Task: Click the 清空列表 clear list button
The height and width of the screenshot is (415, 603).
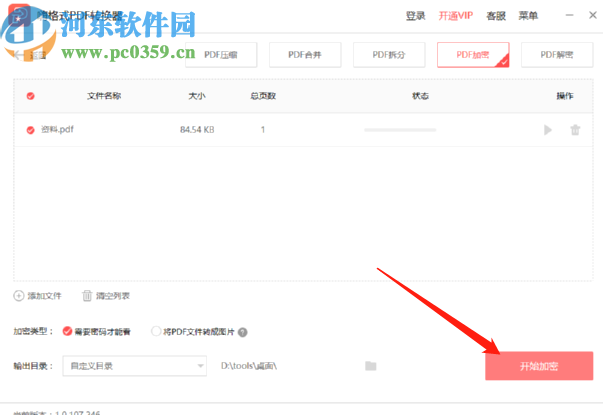Action: [x=106, y=296]
